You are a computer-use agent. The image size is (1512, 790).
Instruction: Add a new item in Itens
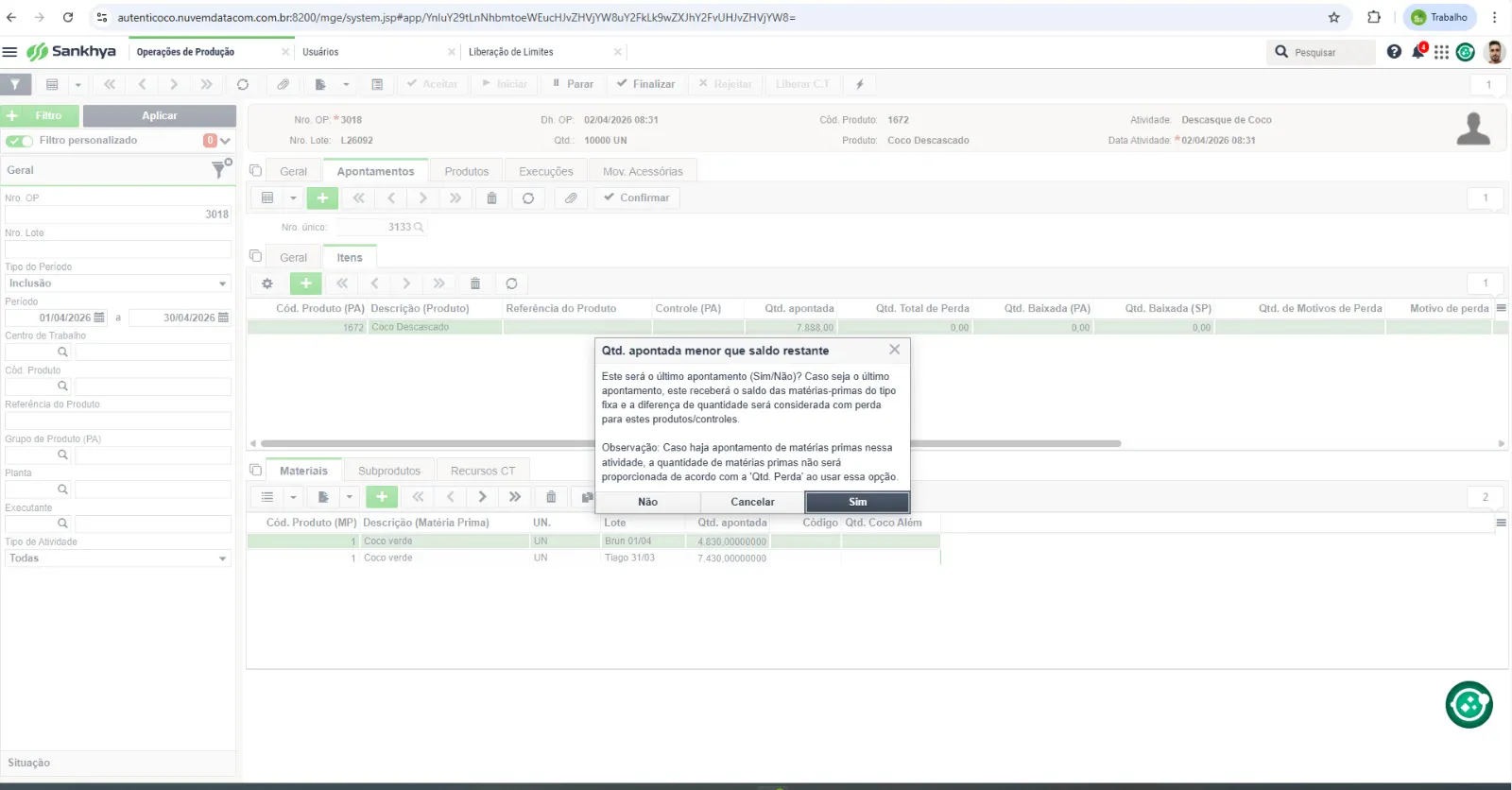click(x=306, y=283)
